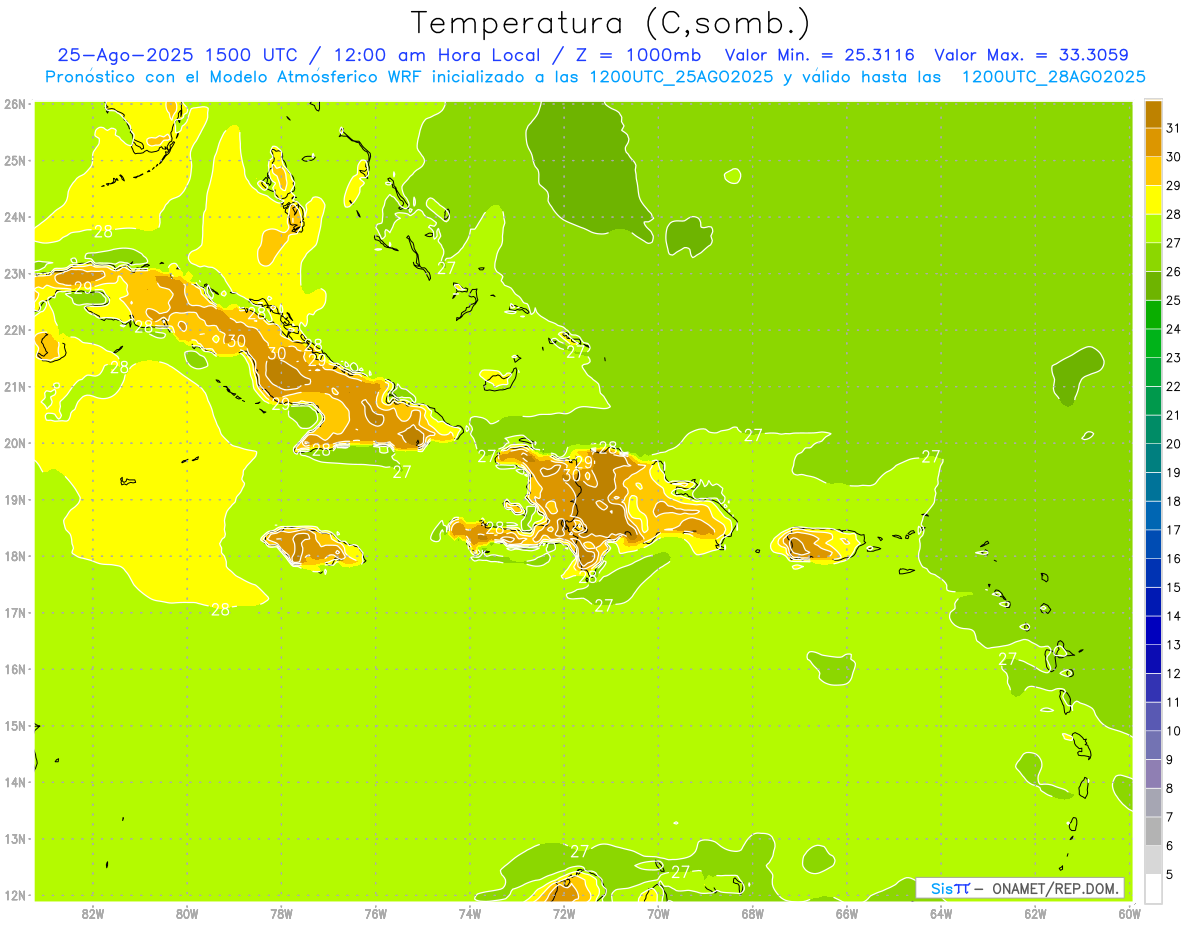Click "Valor Max. = 33.3059"
1200x927 pixels.
pos(1030,55)
